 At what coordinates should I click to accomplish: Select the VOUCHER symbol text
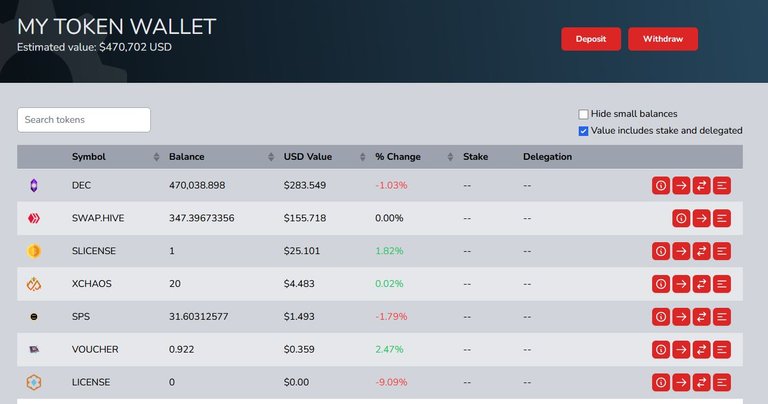[x=95, y=350]
